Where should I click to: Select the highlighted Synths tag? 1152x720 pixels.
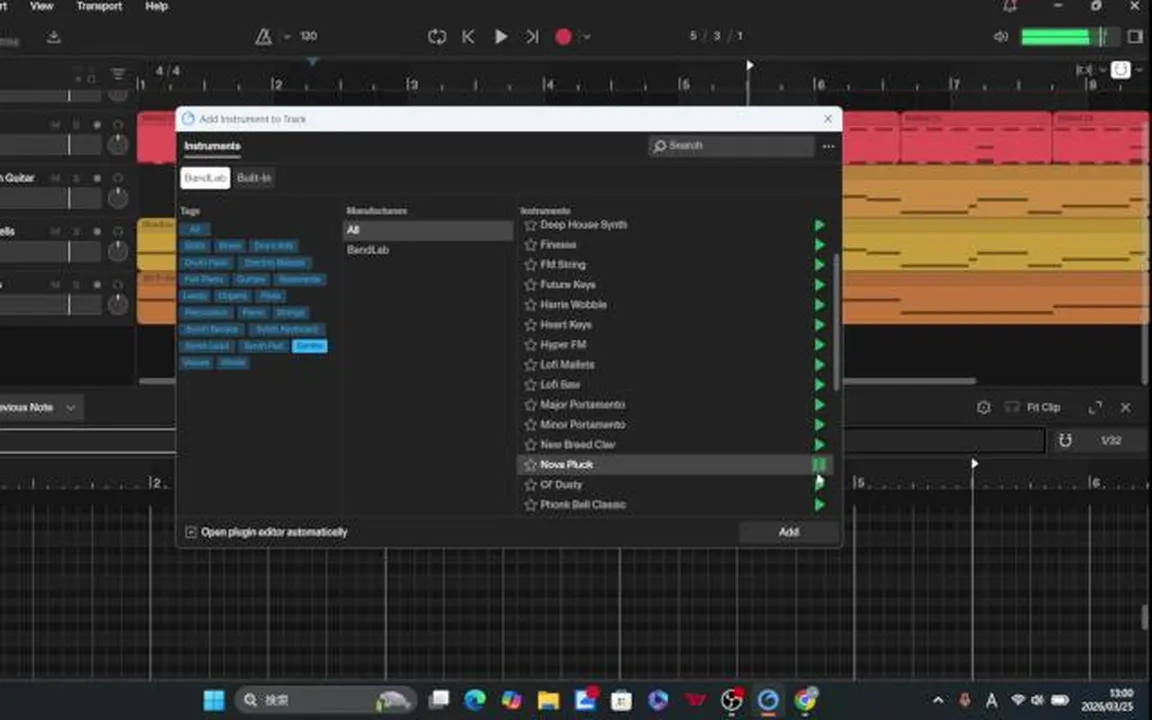pyautogui.click(x=309, y=346)
